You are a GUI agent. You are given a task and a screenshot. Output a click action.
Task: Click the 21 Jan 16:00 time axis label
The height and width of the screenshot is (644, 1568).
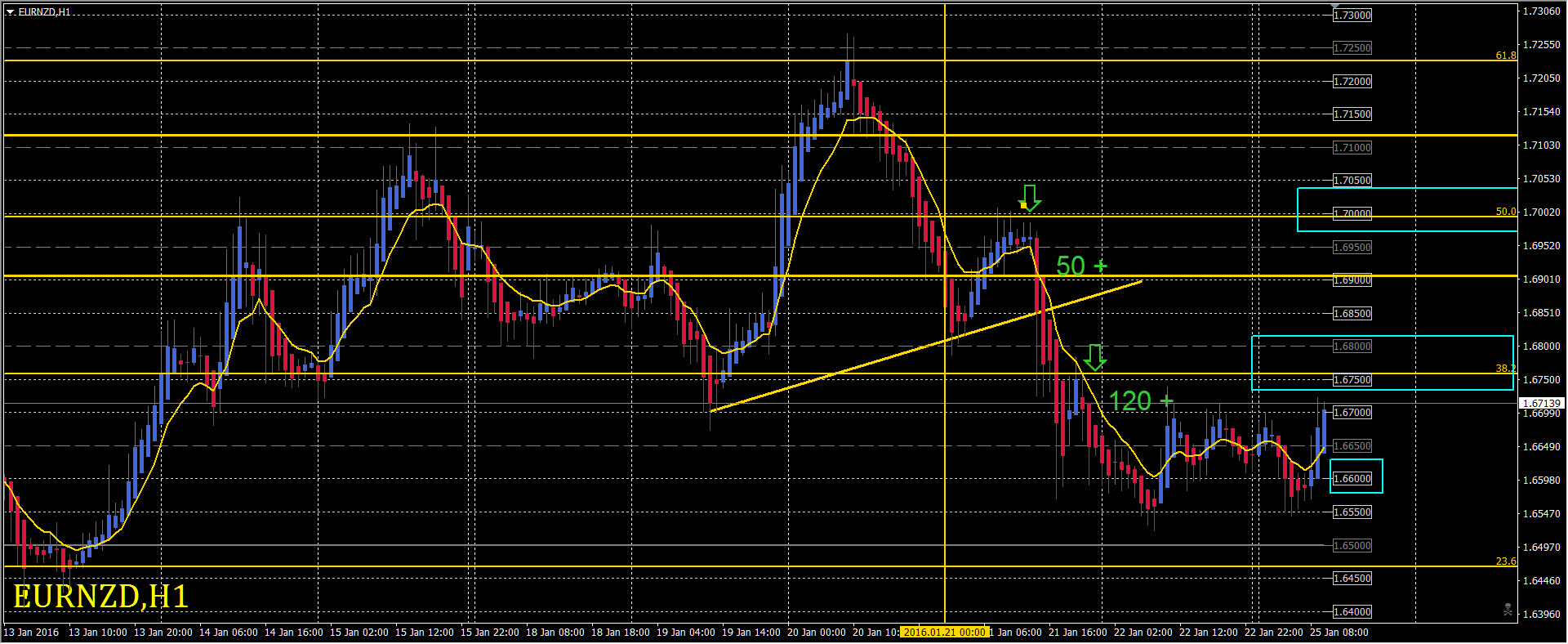(1078, 633)
